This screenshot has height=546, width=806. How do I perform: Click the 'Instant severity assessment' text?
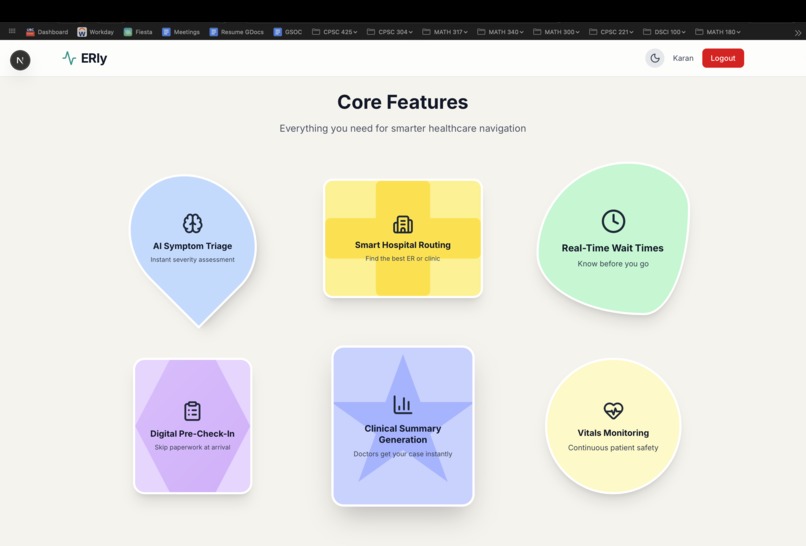pyautogui.click(x=192, y=260)
